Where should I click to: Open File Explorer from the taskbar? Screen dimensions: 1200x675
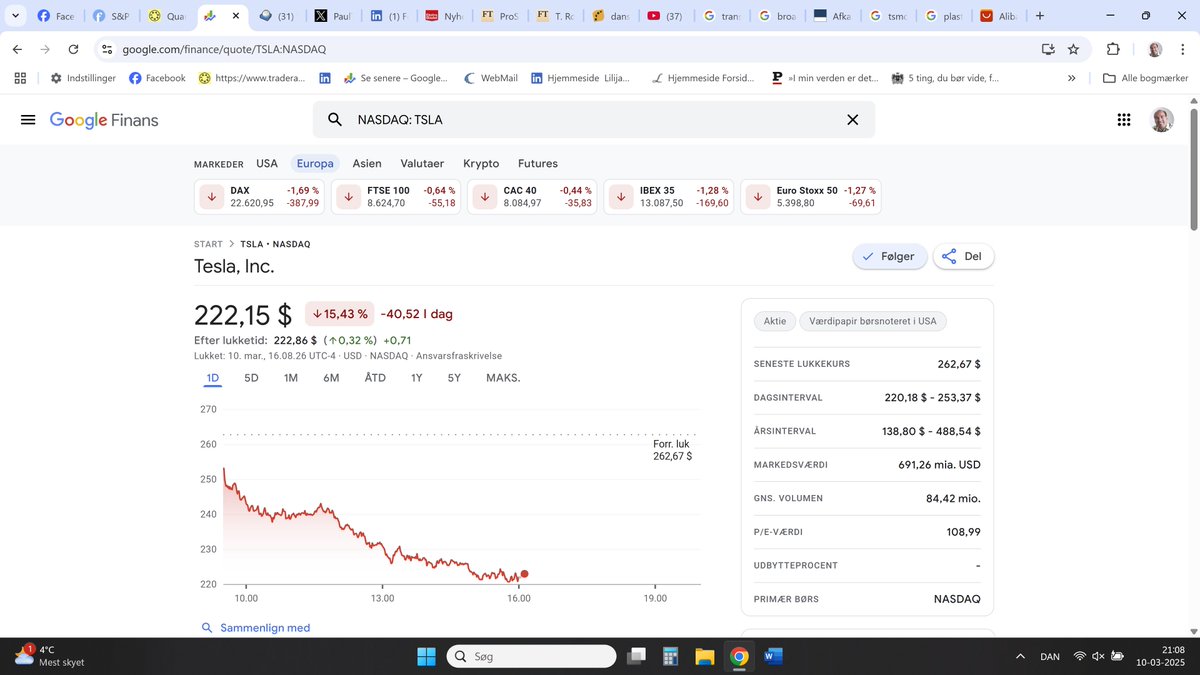pyautogui.click(x=705, y=657)
